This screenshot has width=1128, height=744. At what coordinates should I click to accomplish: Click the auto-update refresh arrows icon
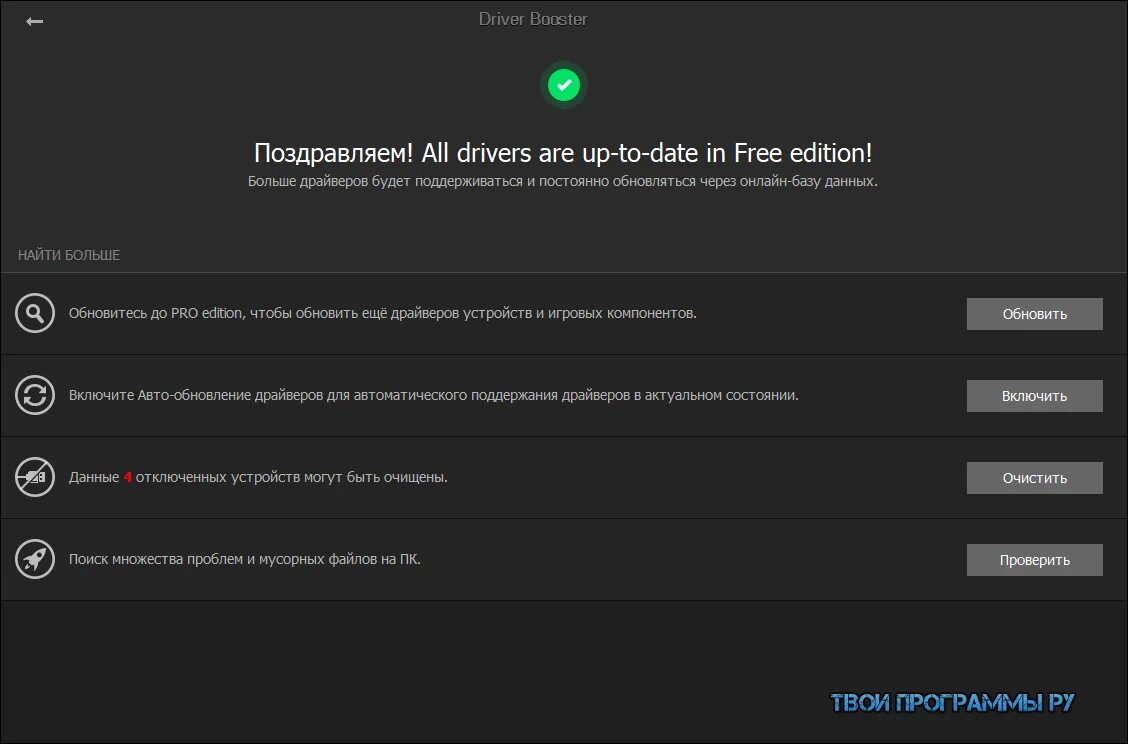pos(35,395)
